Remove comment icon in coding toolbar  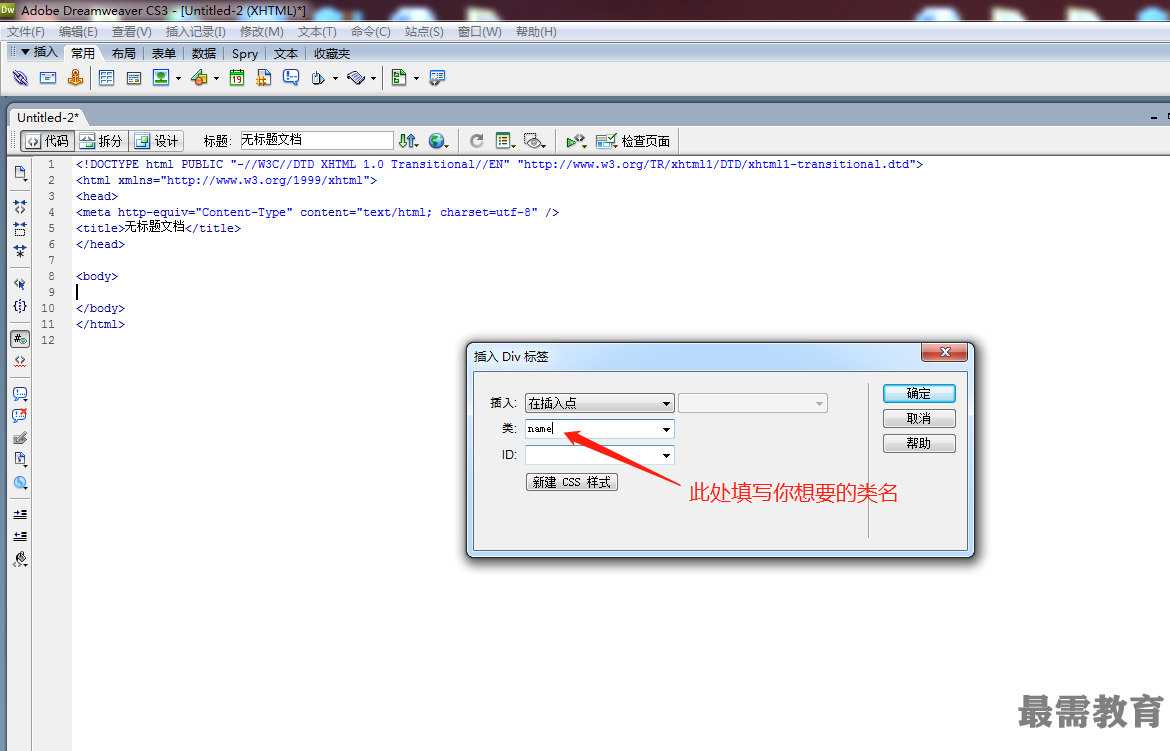[x=20, y=416]
